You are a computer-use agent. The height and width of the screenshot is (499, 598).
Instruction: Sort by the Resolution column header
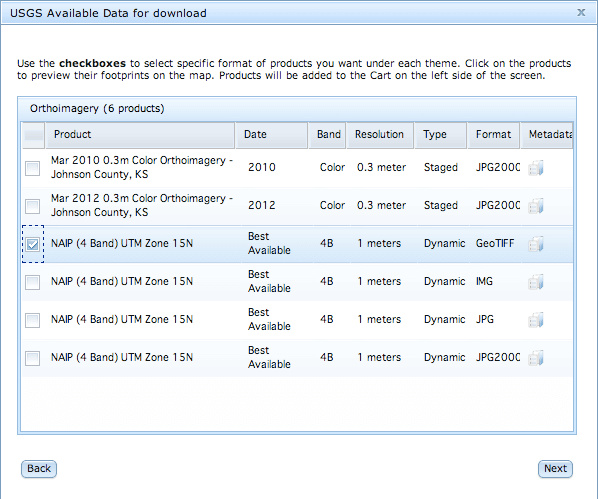[380, 135]
